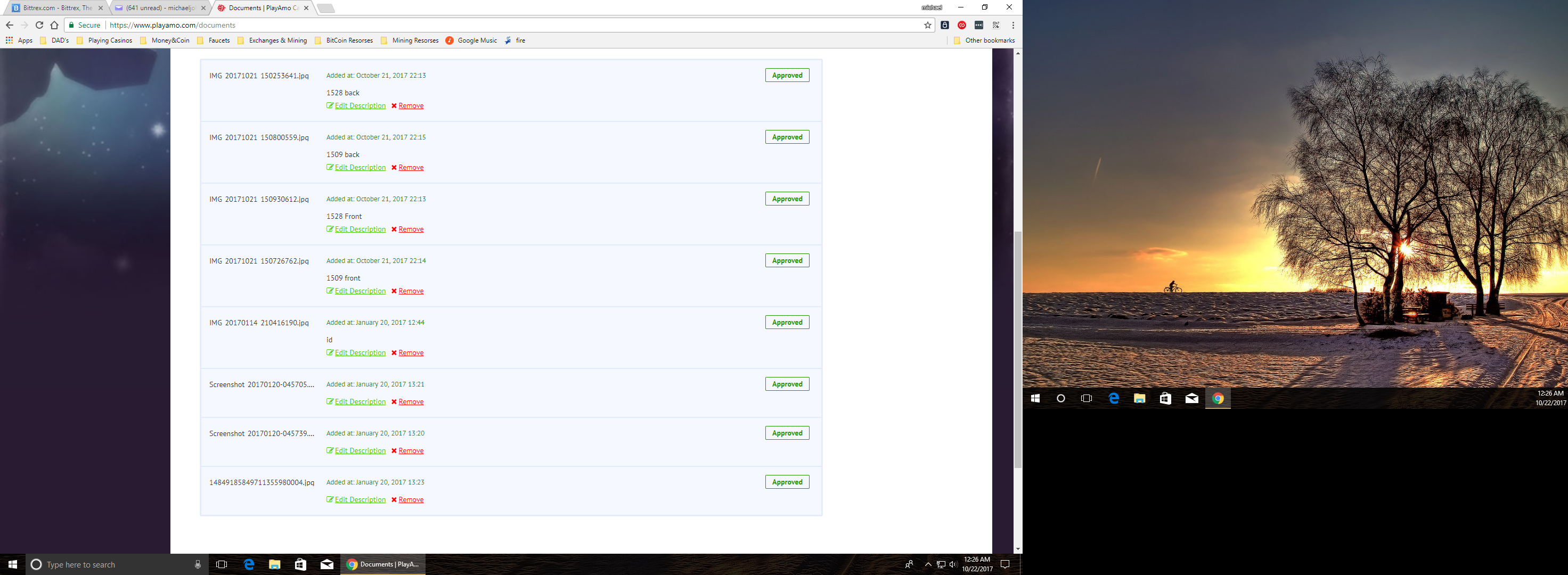Image resolution: width=1568 pixels, height=575 pixels.
Task: Open the People icon in system tray
Action: [x=909, y=565]
